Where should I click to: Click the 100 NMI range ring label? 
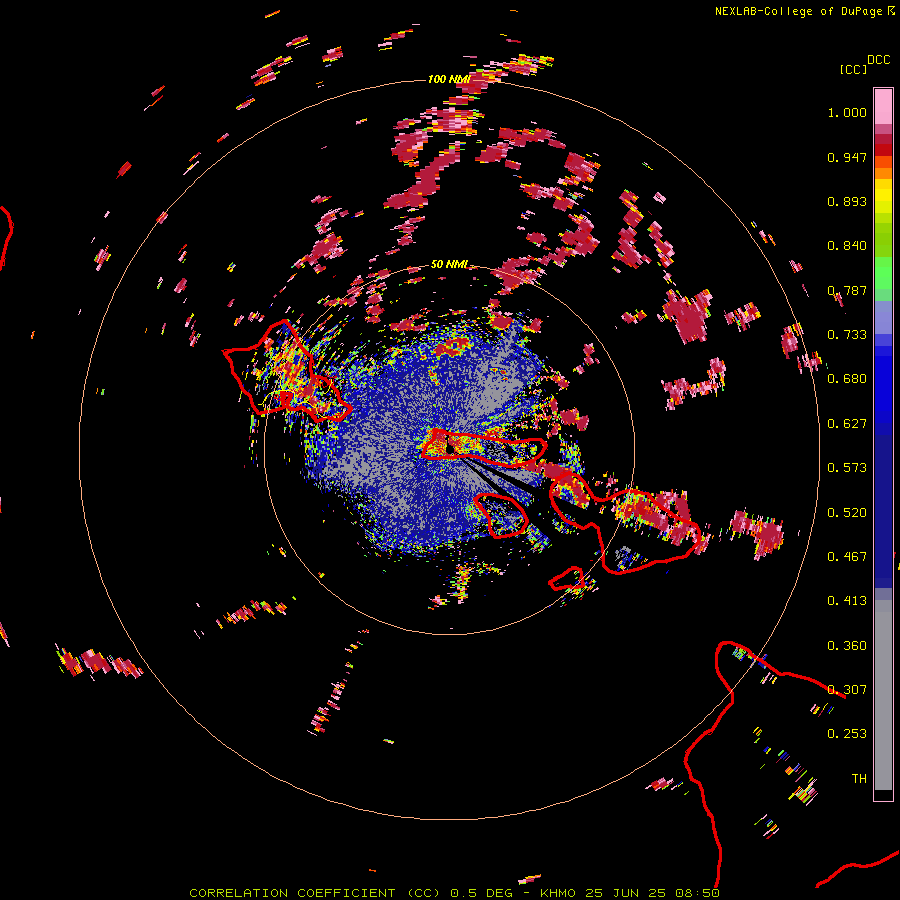click(x=449, y=79)
